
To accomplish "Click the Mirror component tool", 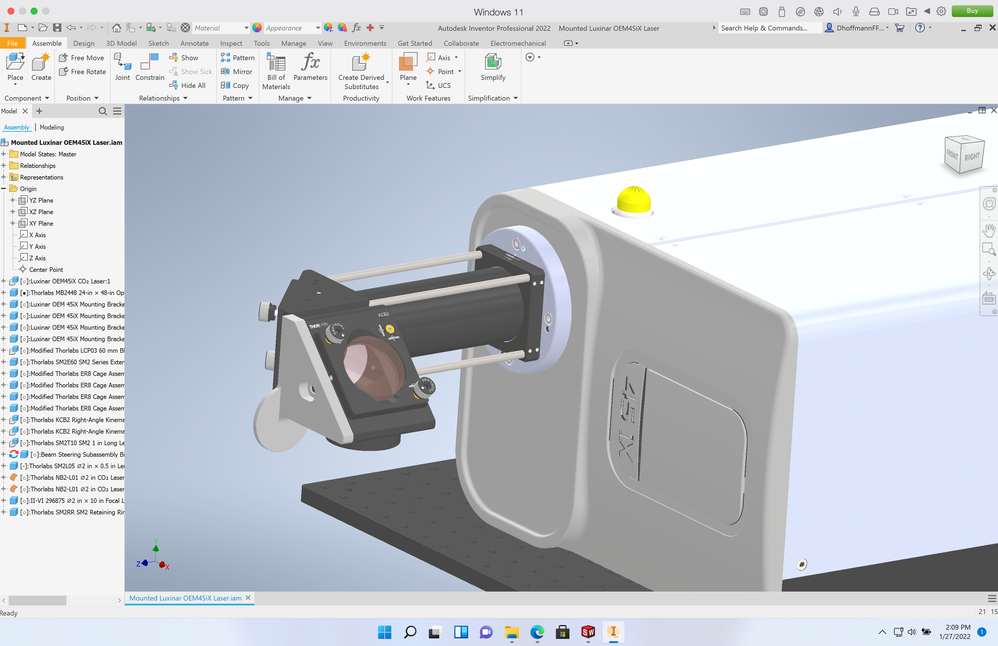I will tap(236, 71).
